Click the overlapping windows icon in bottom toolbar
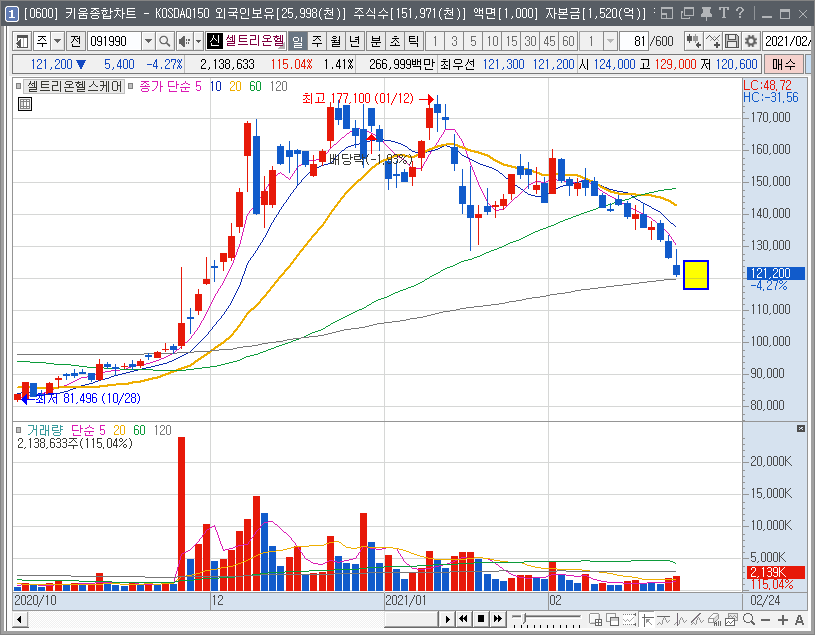This screenshot has height=635, width=815. [x=612, y=619]
